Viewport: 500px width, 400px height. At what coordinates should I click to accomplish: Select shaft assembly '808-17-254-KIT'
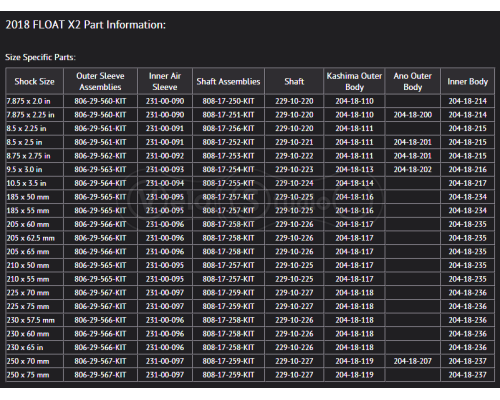(x=228, y=169)
